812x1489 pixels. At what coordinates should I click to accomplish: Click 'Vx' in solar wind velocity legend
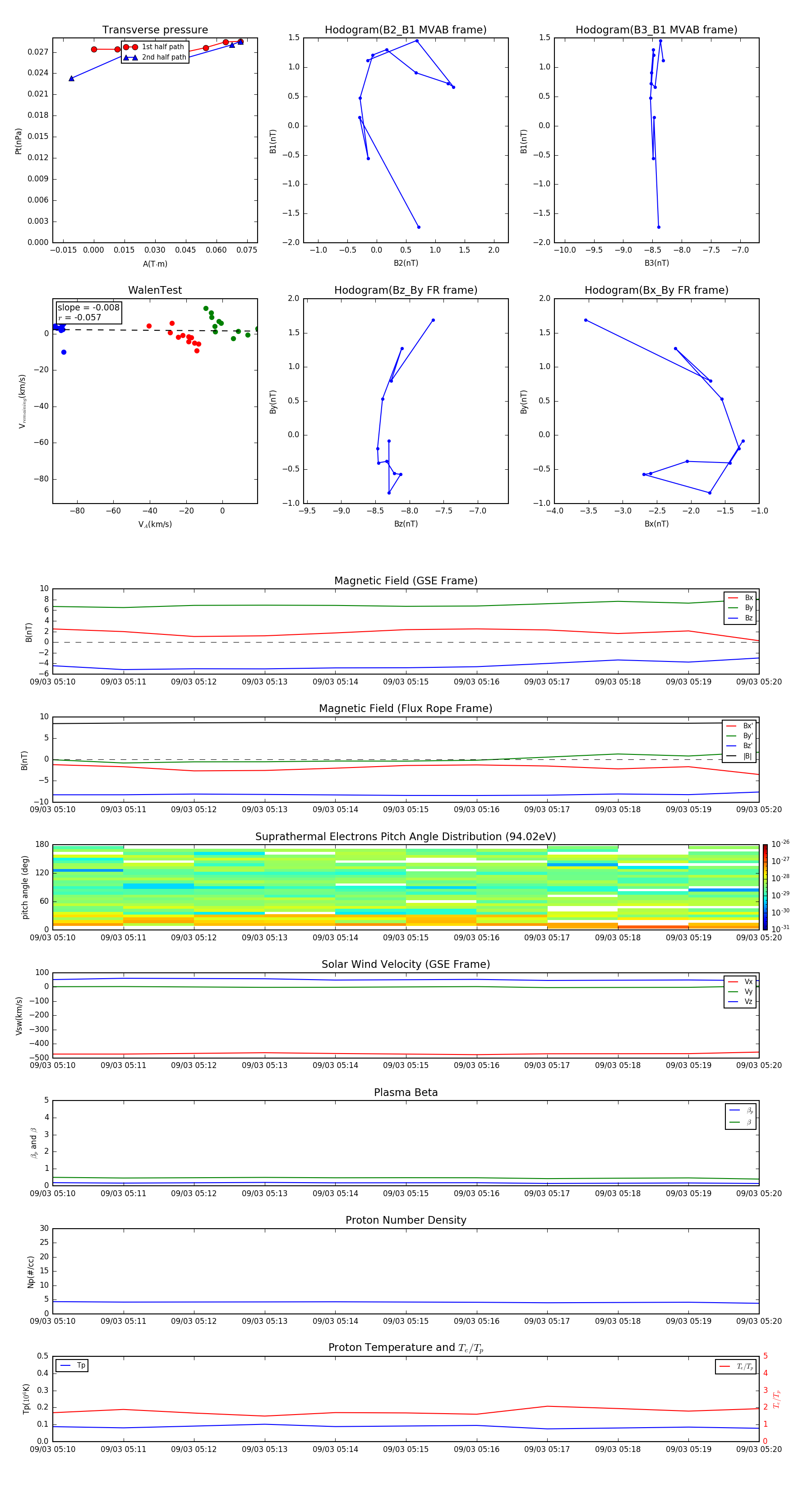pos(748,981)
